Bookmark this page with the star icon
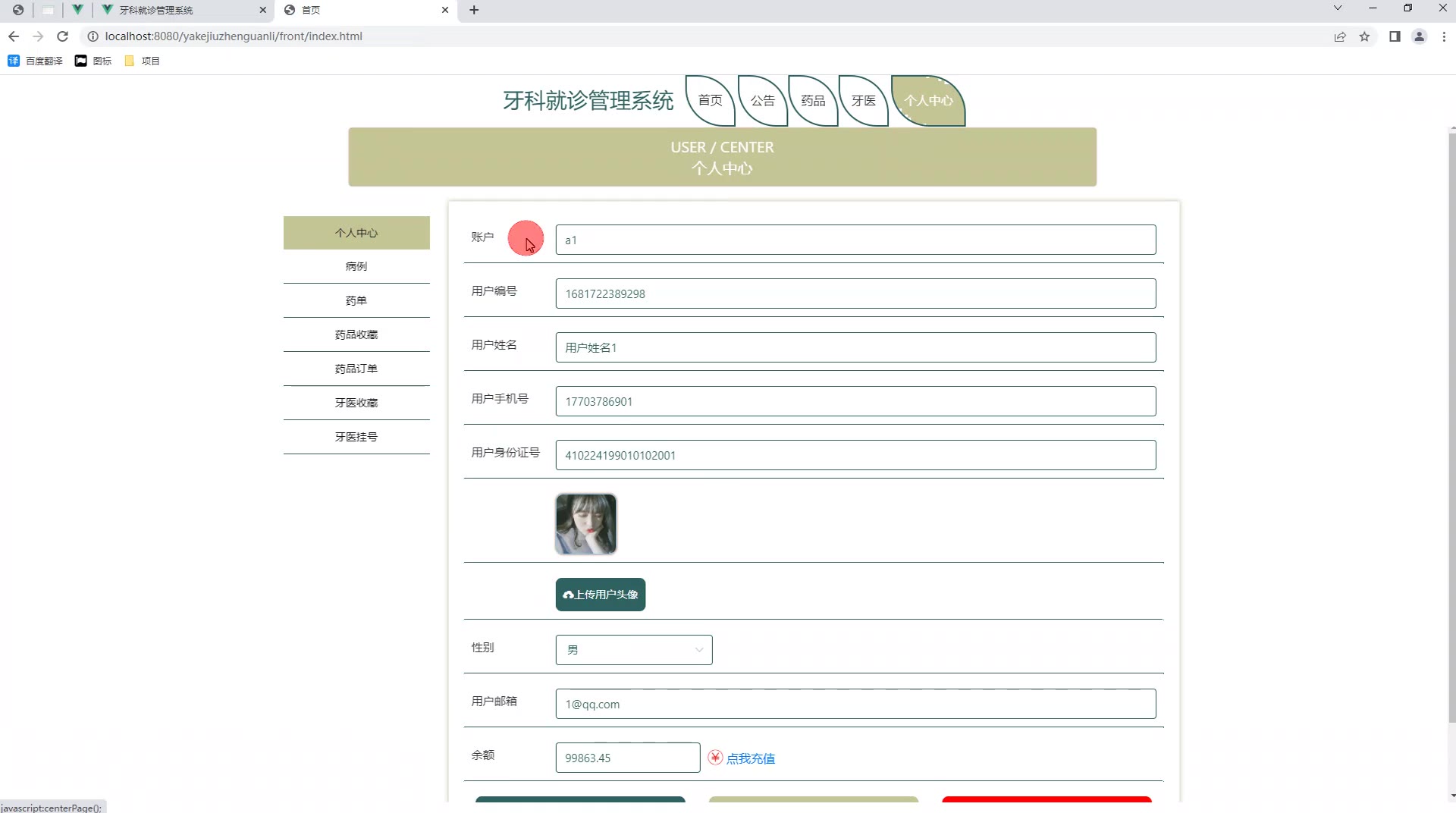The height and width of the screenshot is (813, 1456). click(1364, 36)
